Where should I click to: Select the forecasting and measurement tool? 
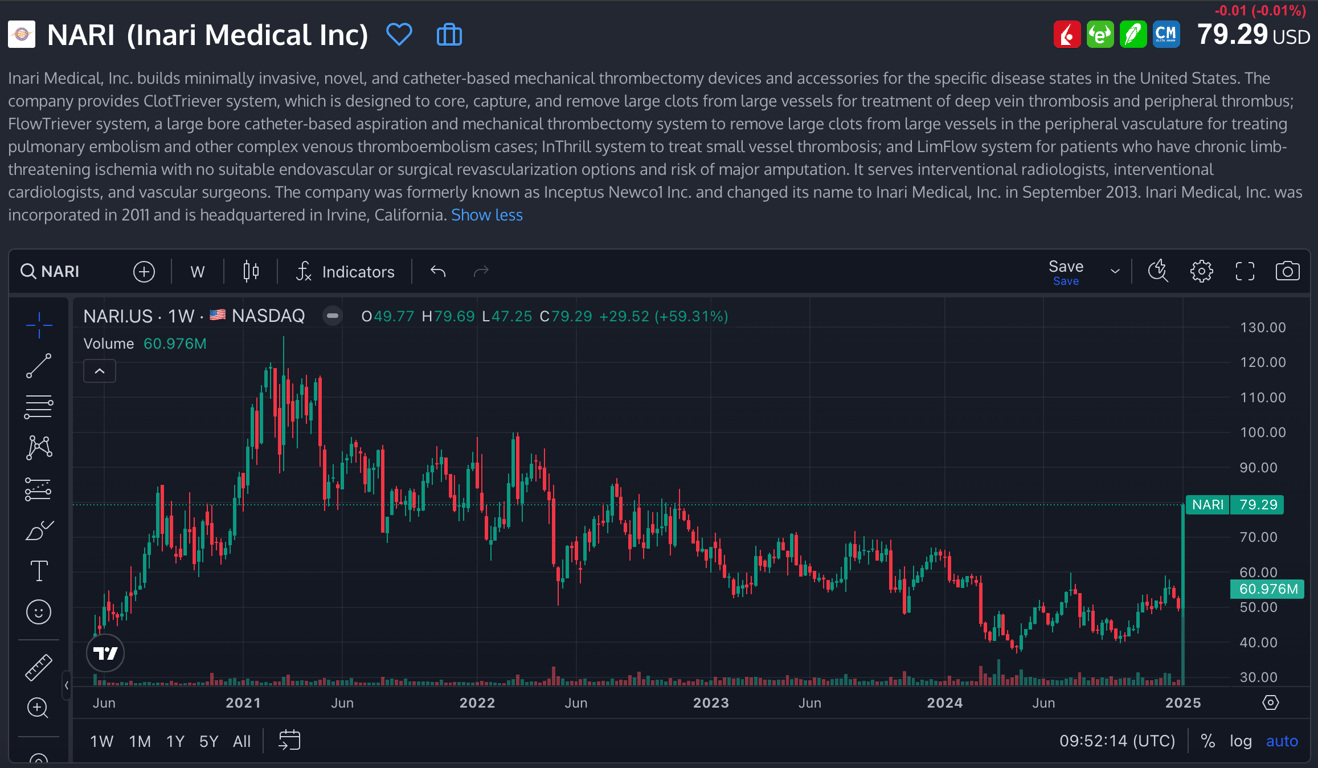(39, 489)
